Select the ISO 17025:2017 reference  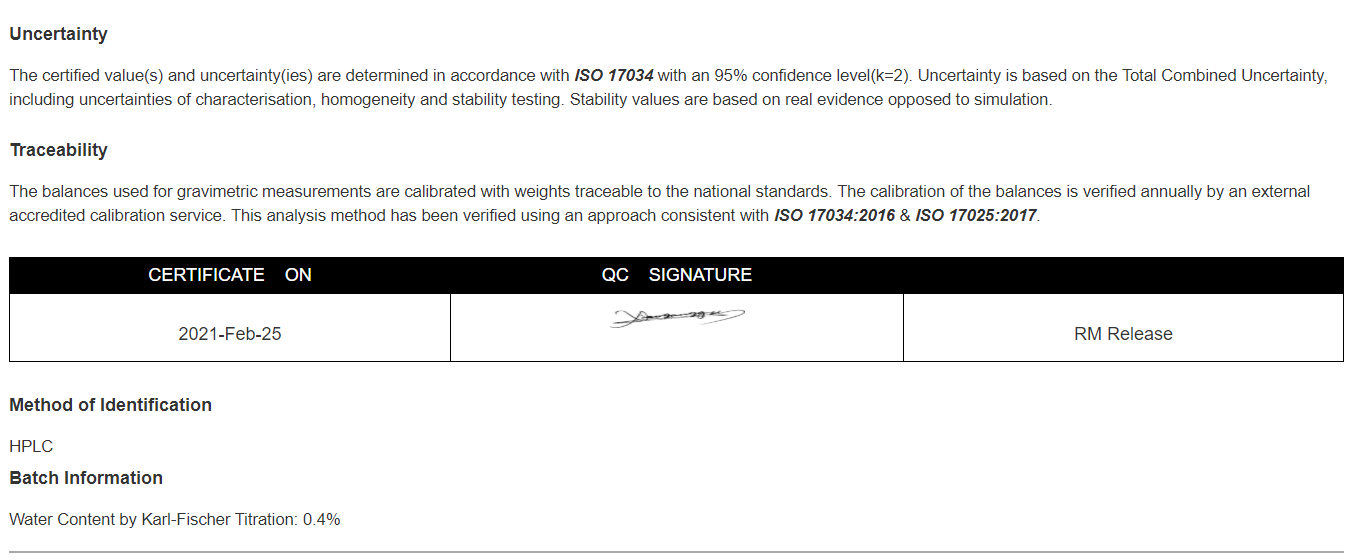click(x=976, y=216)
